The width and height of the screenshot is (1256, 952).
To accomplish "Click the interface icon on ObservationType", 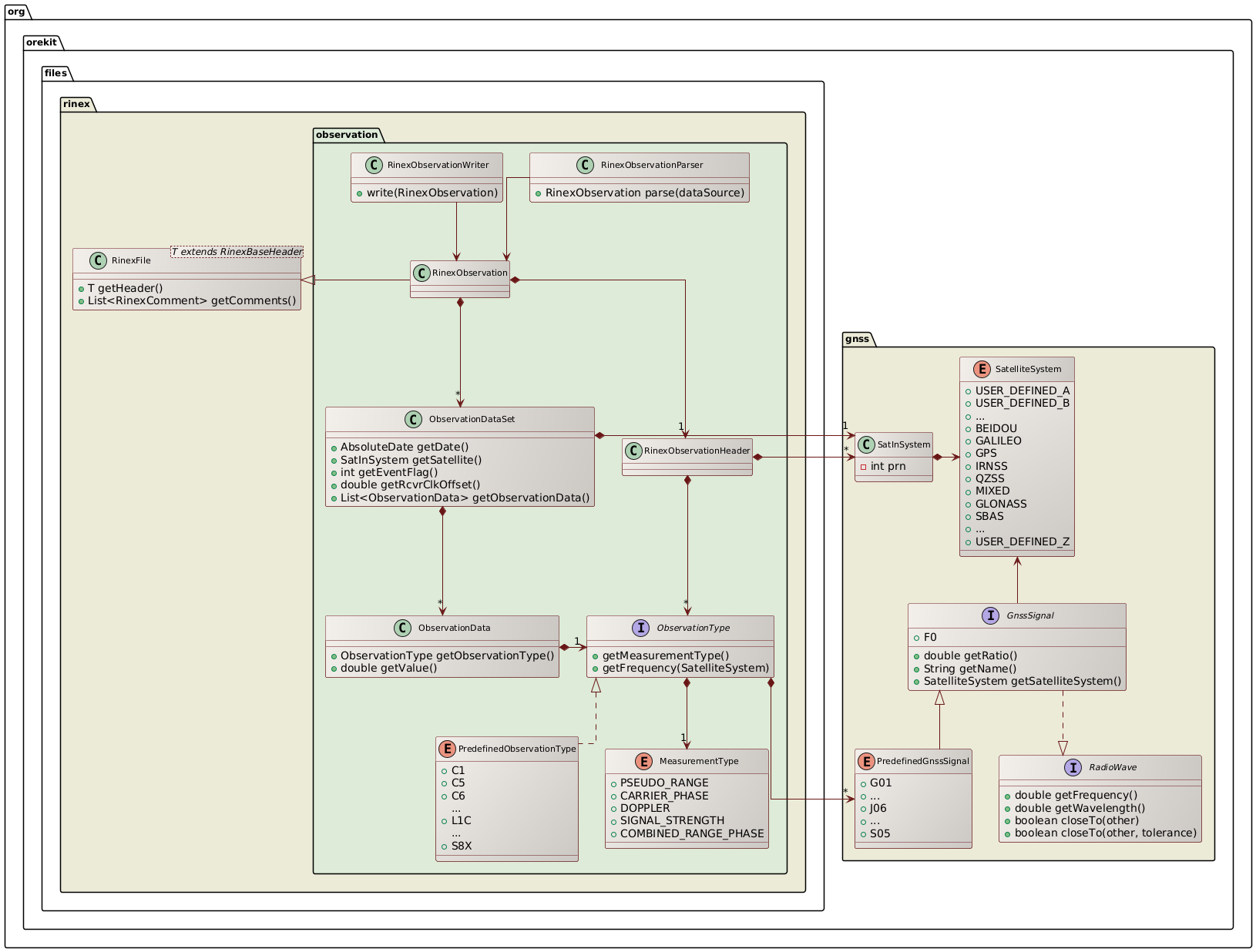I will click(x=642, y=628).
